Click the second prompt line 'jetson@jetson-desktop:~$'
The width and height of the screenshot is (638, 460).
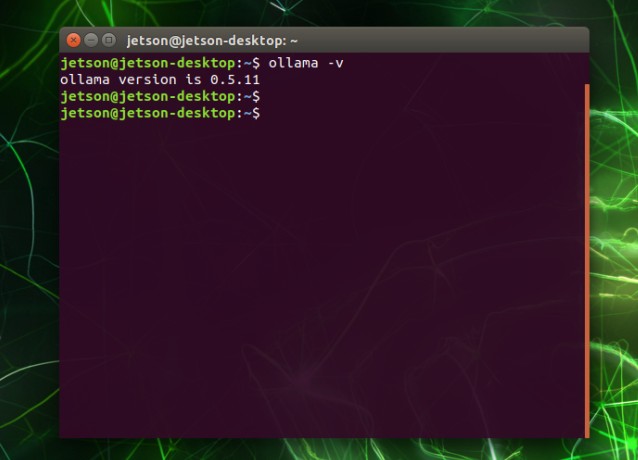point(160,96)
